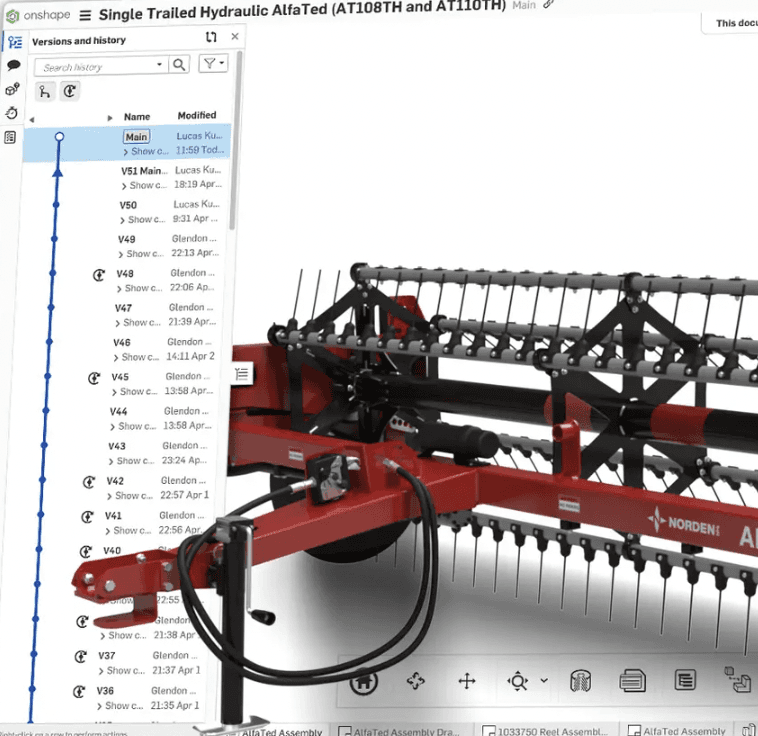758x736 pixels.
Task: Open the comments panel icon
Action: click(x=14, y=65)
